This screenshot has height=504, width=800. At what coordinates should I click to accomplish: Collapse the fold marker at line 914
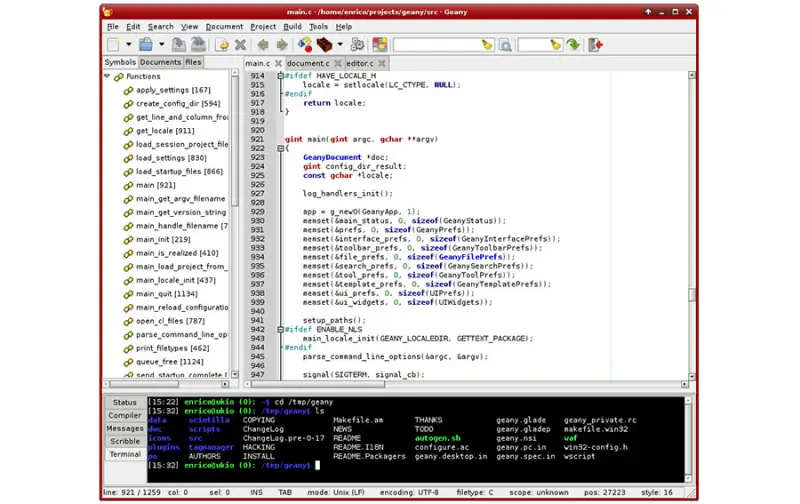280,75
